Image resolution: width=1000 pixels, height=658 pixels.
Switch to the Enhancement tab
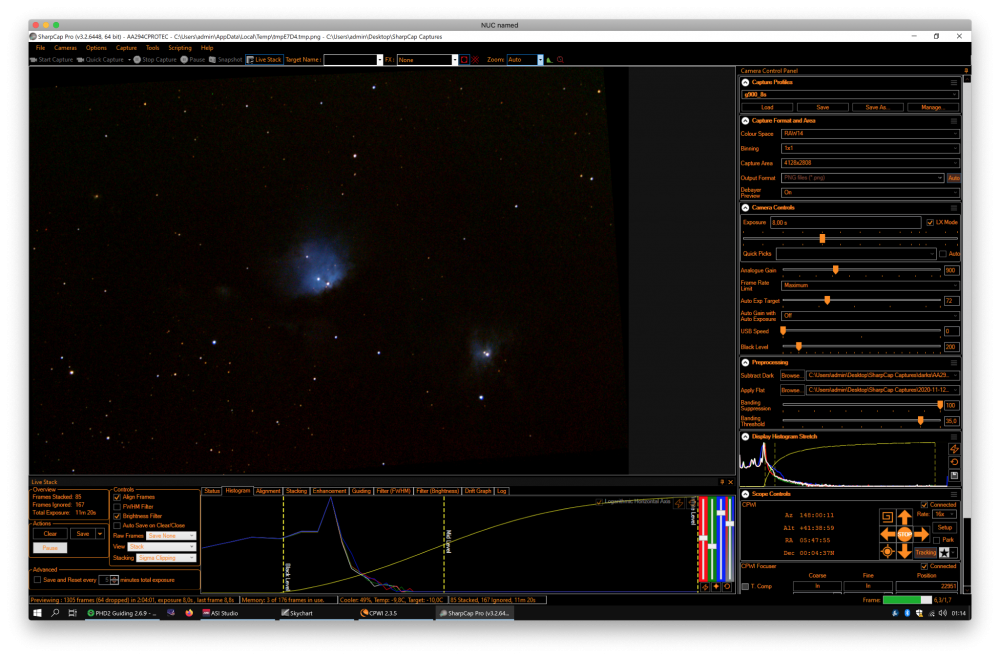(329, 491)
